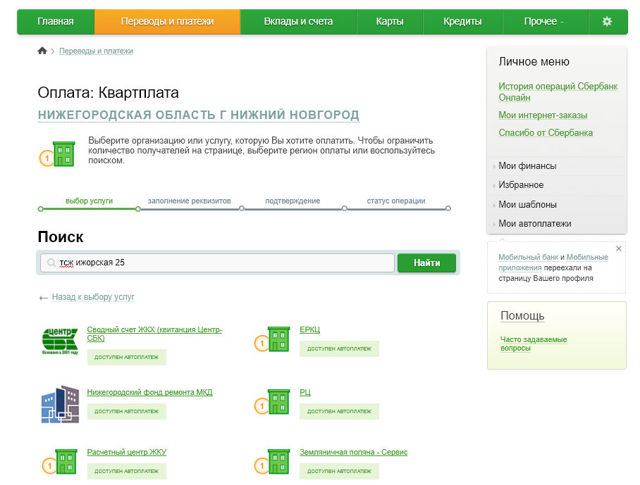Click автоплатеж badge under РЦ
The height and width of the screenshot is (485, 640).
point(339,411)
